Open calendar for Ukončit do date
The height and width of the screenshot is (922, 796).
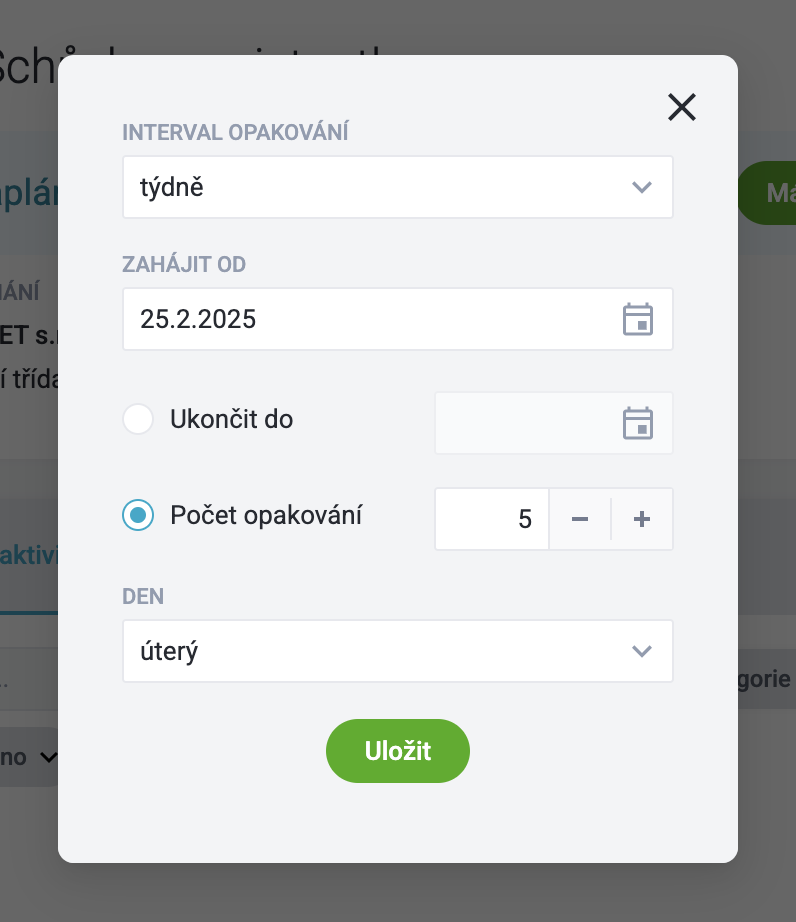pyautogui.click(x=638, y=423)
